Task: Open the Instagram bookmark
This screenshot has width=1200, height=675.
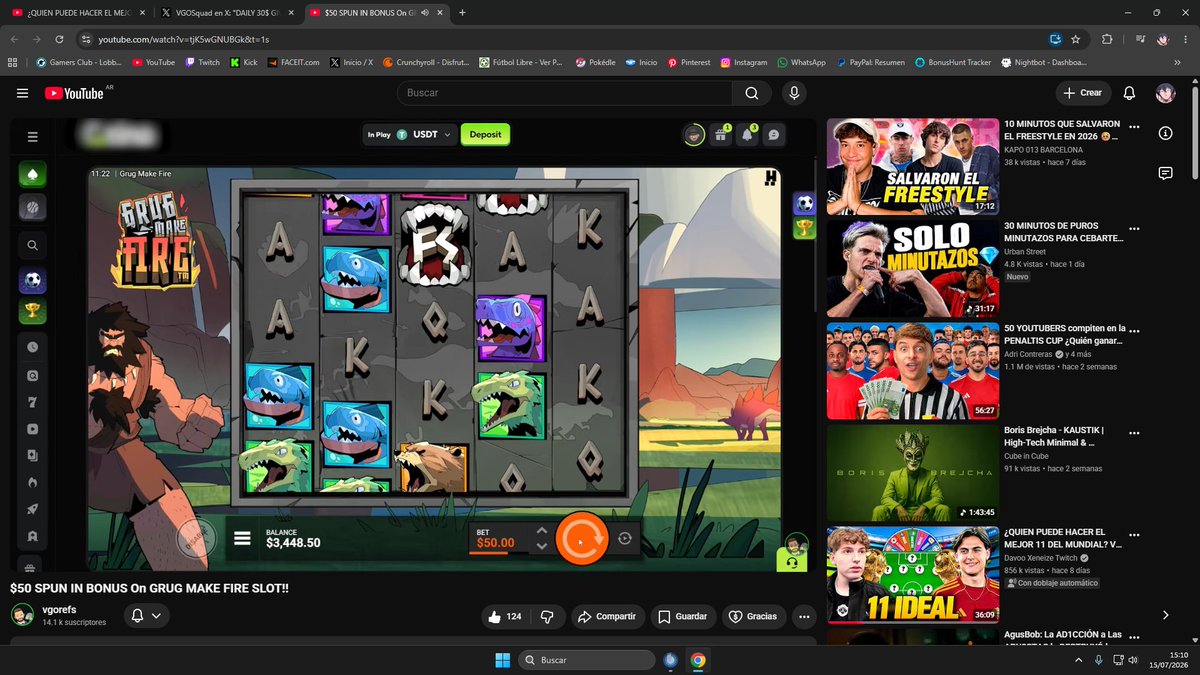Action: (x=744, y=62)
